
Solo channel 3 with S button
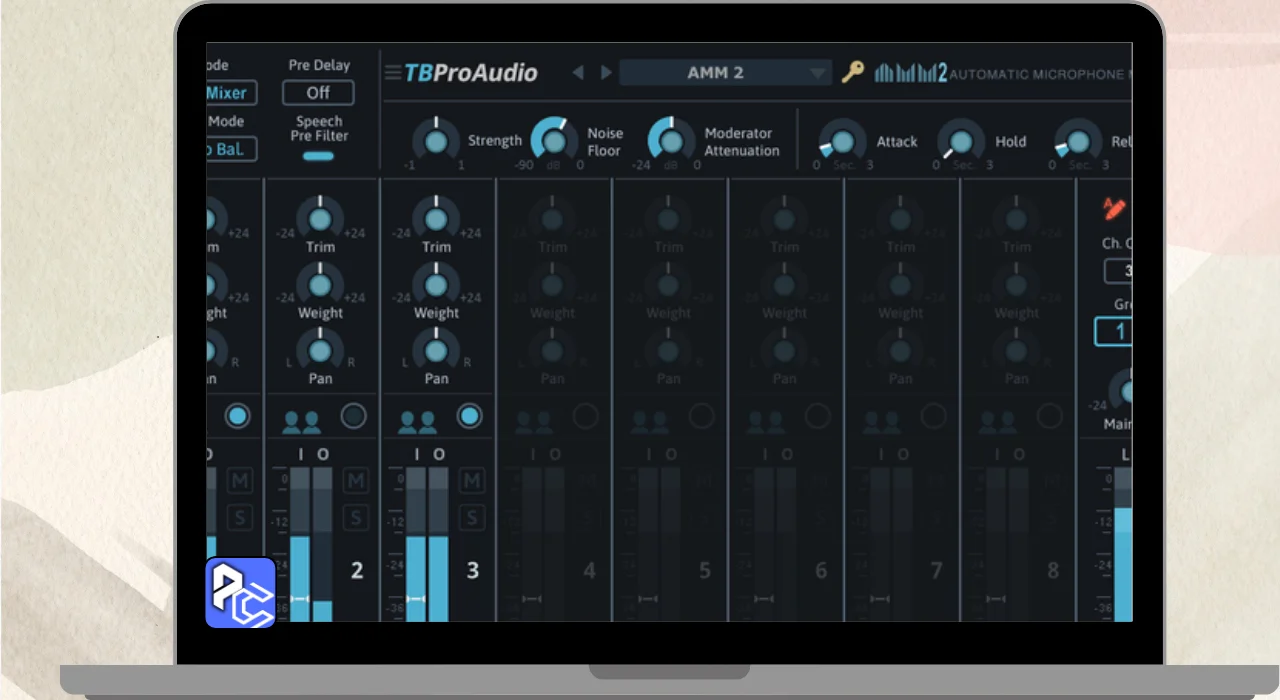point(471,518)
